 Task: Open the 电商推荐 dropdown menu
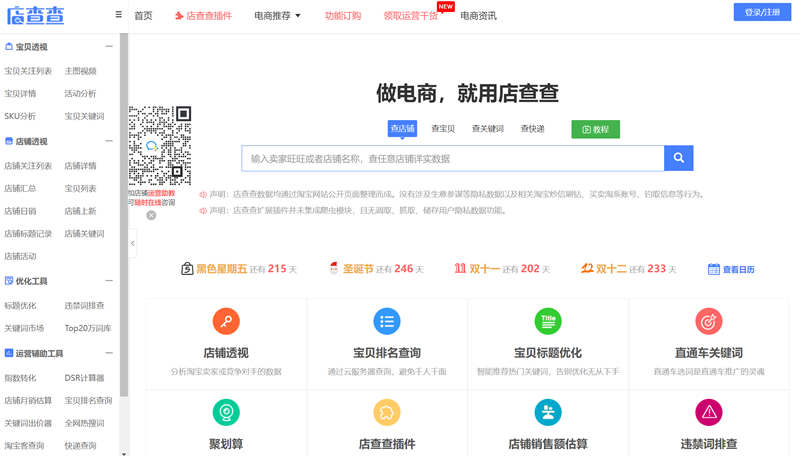coord(277,16)
